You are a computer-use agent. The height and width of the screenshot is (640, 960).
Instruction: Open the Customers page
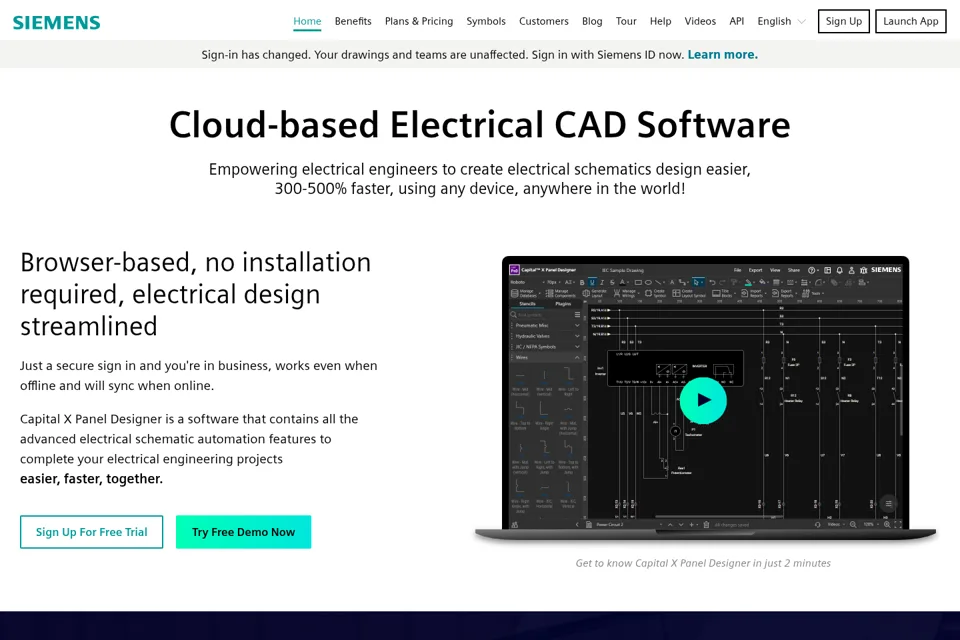[x=544, y=21]
